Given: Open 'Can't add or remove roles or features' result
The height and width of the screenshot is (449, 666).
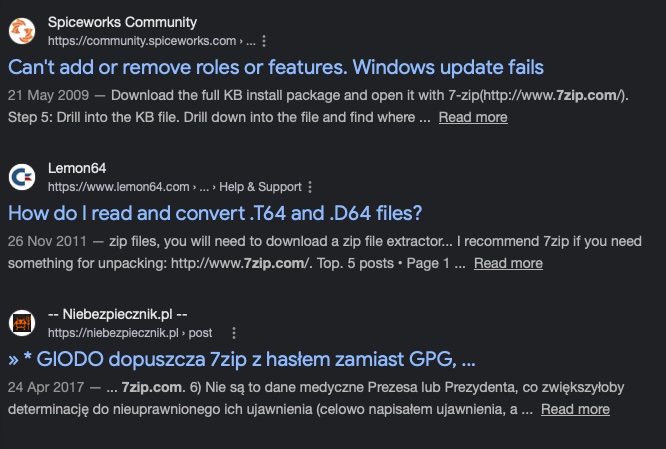Looking at the screenshot, I should pos(276,67).
